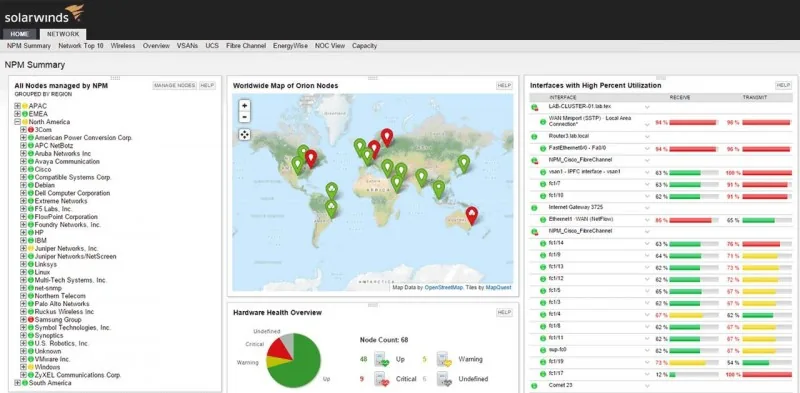Expand the Cisco vendor tree node

coord(23,169)
